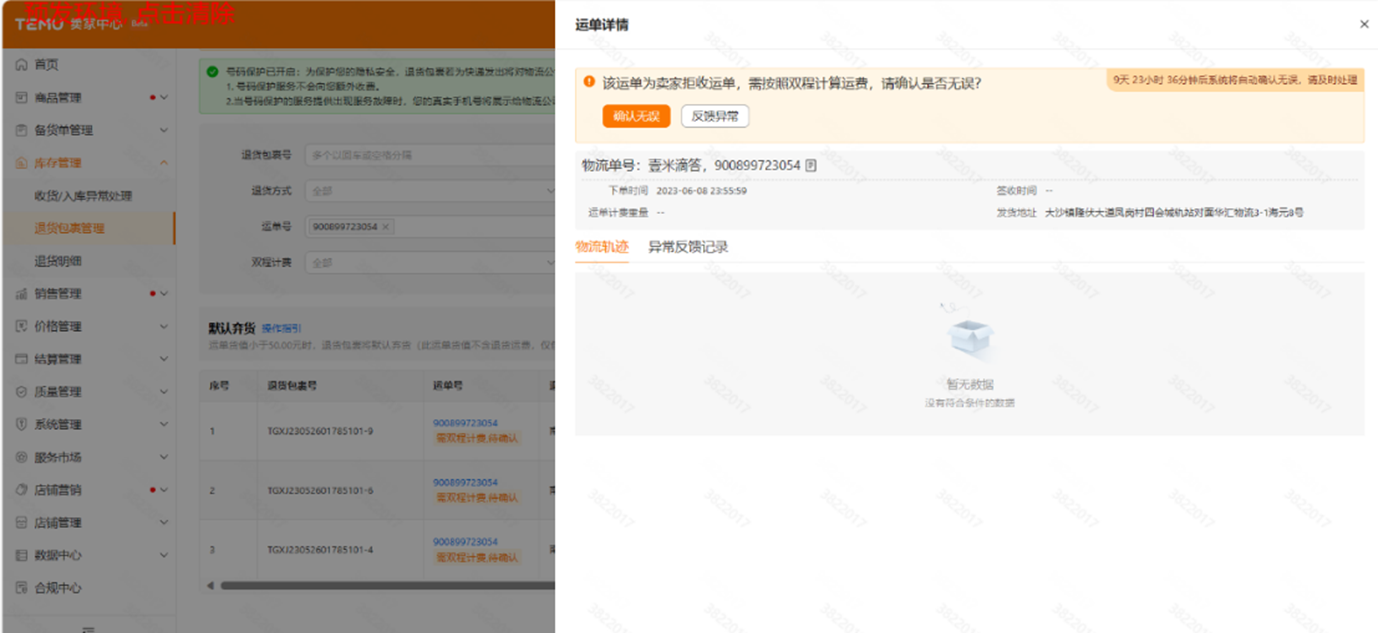Select the 物流轨迹 tab
The width and height of the screenshot is (1378, 633).
602,247
